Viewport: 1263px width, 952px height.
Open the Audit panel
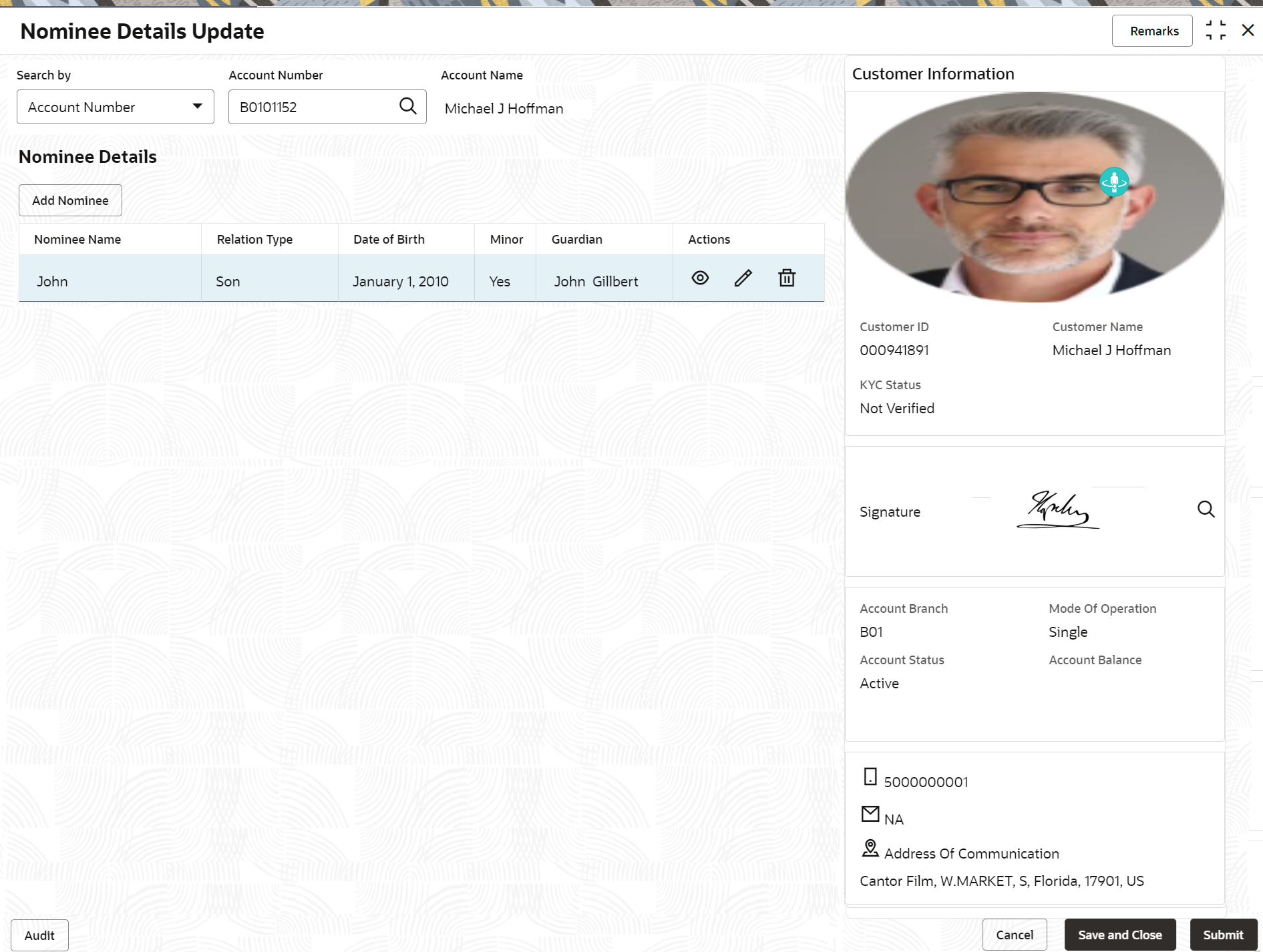(39, 935)
